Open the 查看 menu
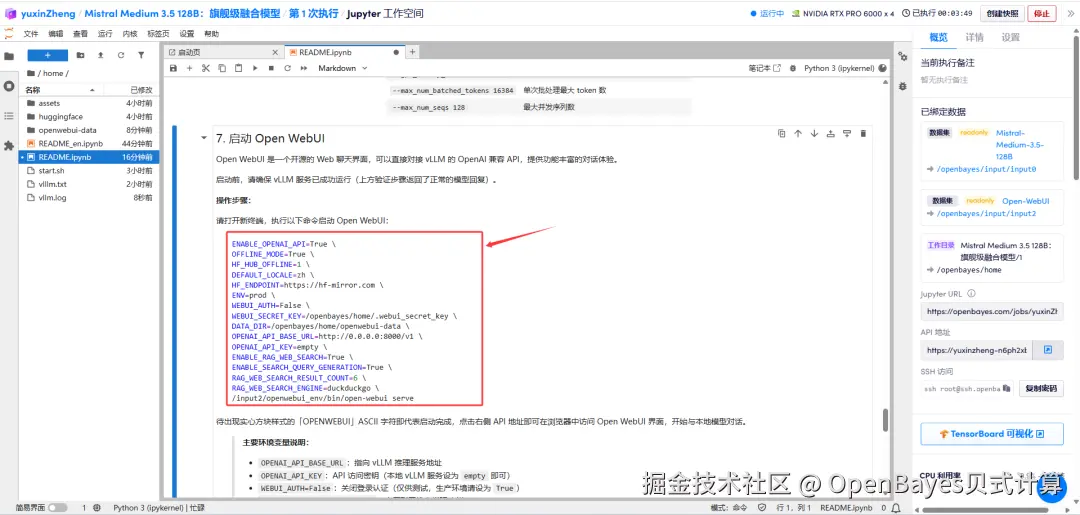The image size is (1080, 515). (x=80, y=33)
